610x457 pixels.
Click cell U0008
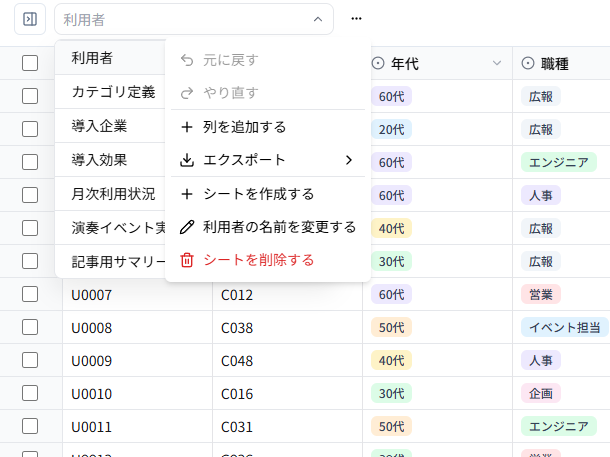[137, 327]
